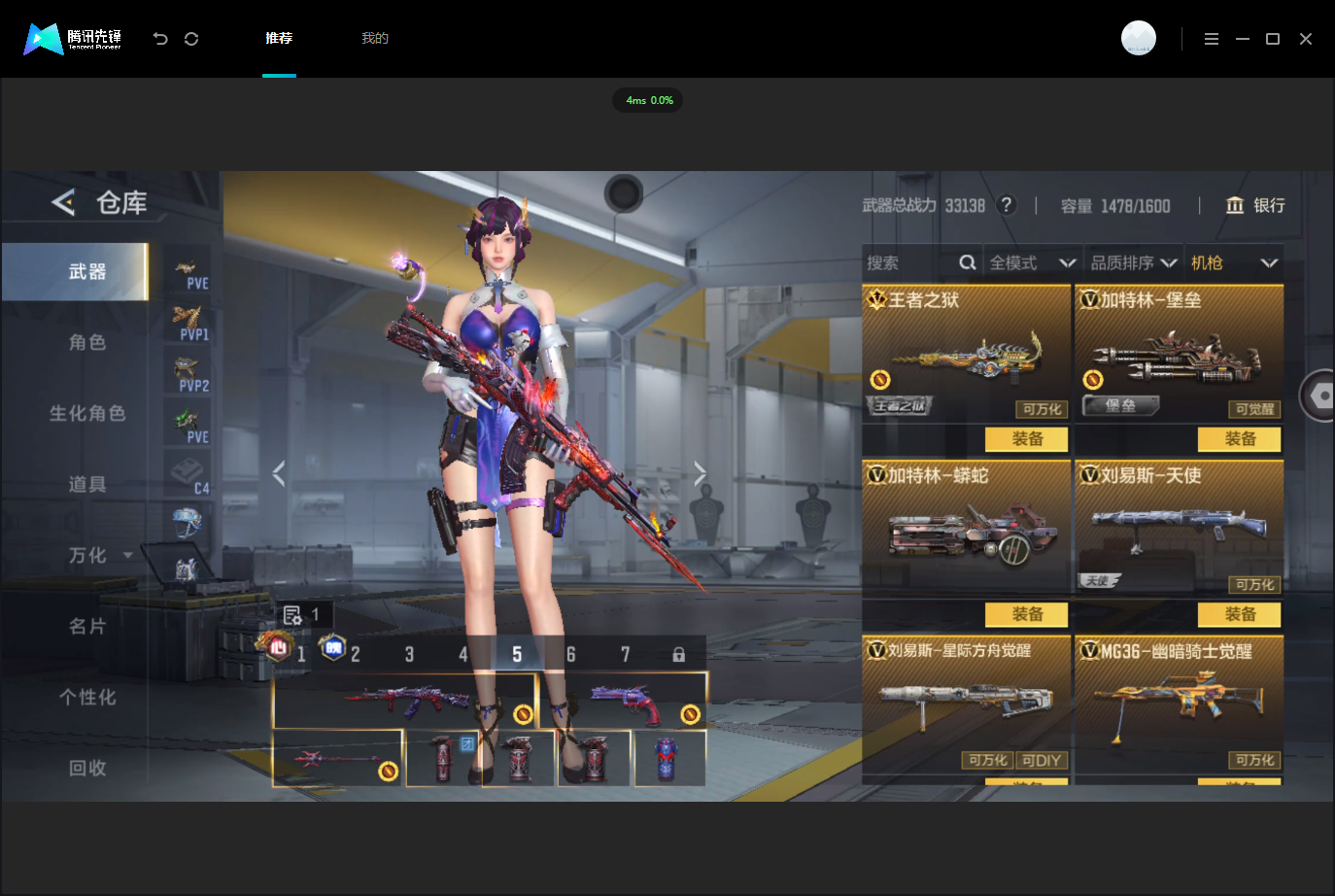Viewport: 1335px width, 896px height.
Task: Select the C4 bag icon
Action: (187, 476)
